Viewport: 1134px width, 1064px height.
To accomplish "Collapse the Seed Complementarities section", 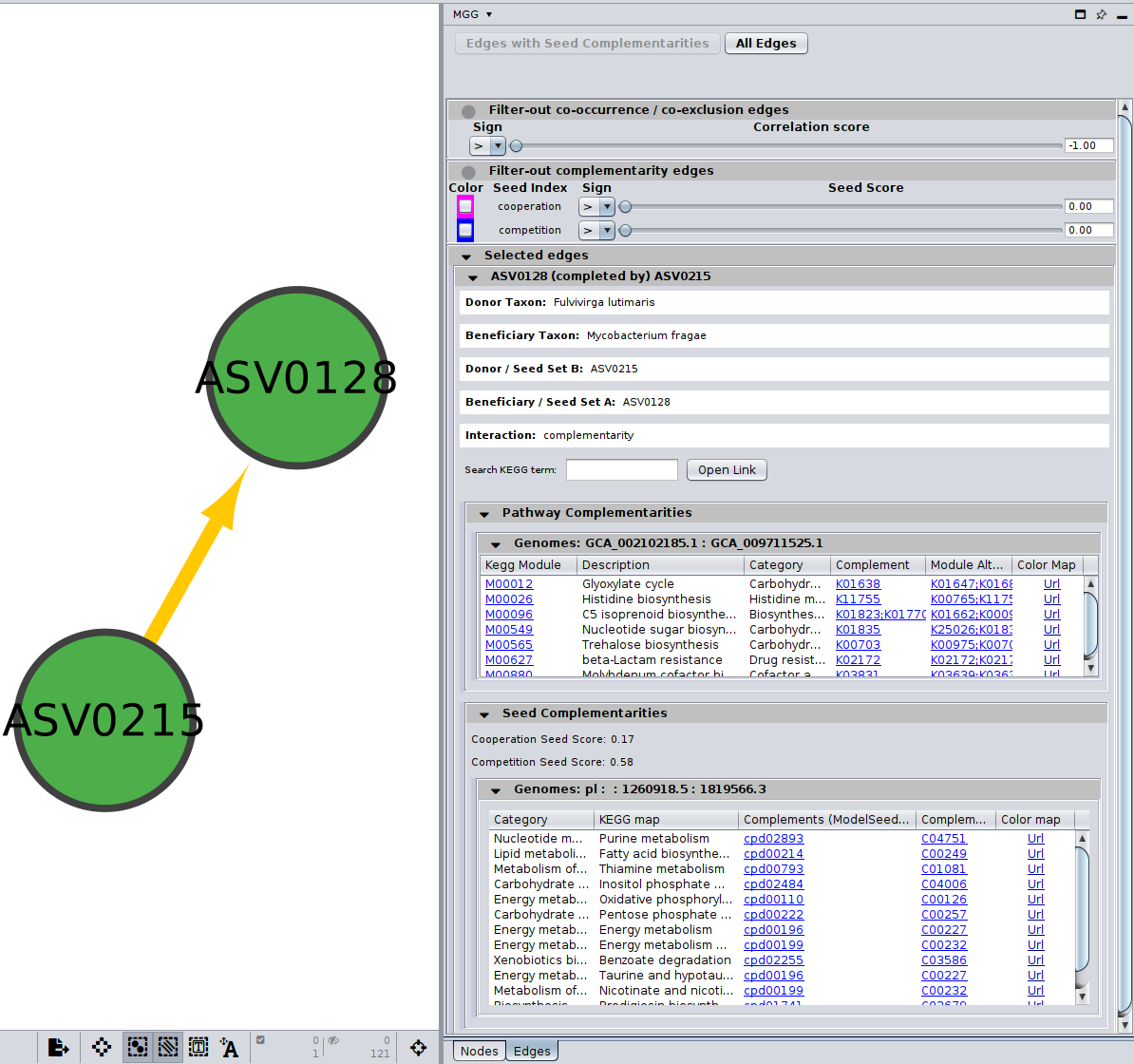I will pos(484,714).
